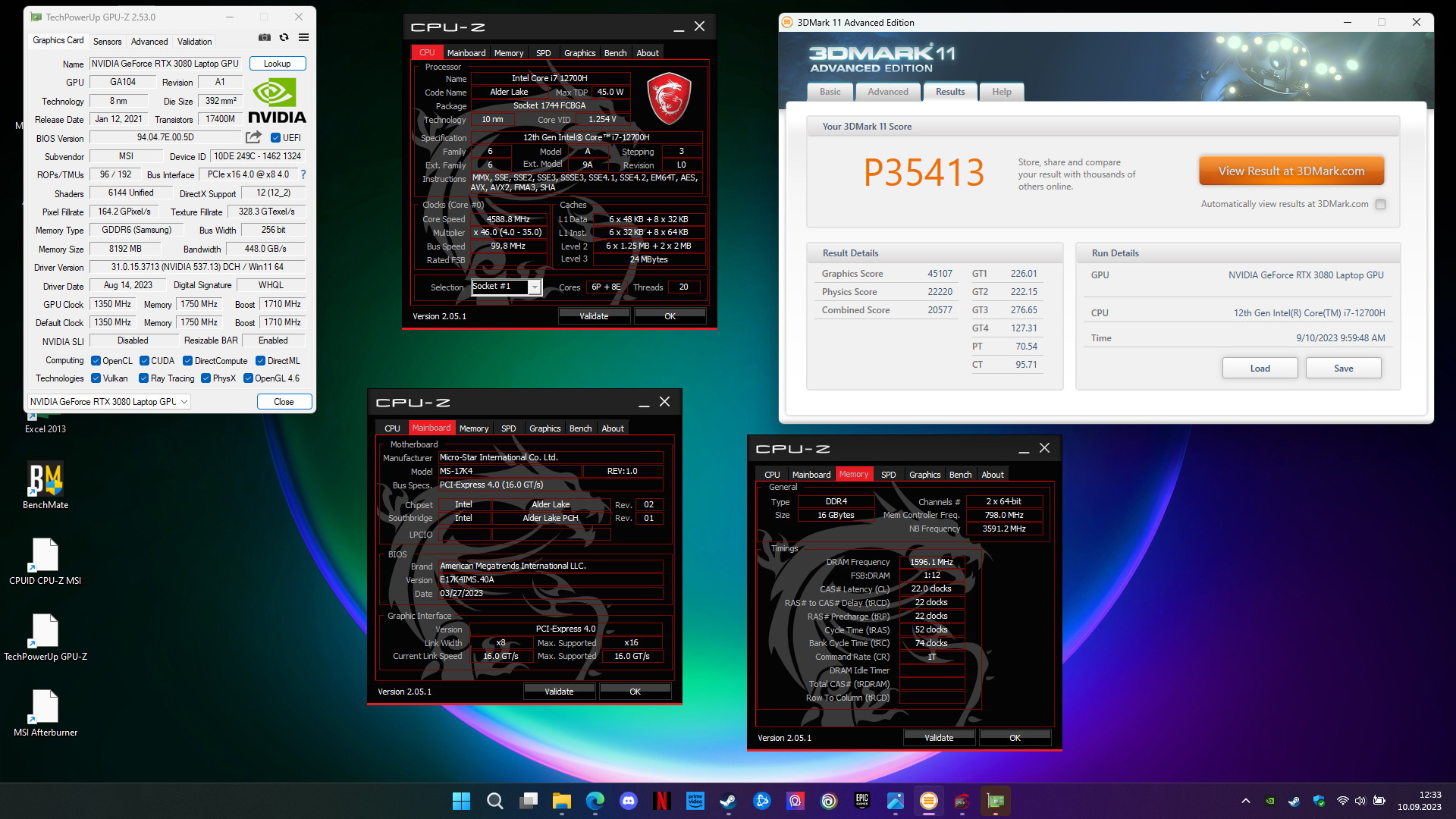Image resolution: width=1456 pixels, height=819 pixels.
Task: Open the SPD tab in CPU-Z Memory window
Action: [888, 475]
